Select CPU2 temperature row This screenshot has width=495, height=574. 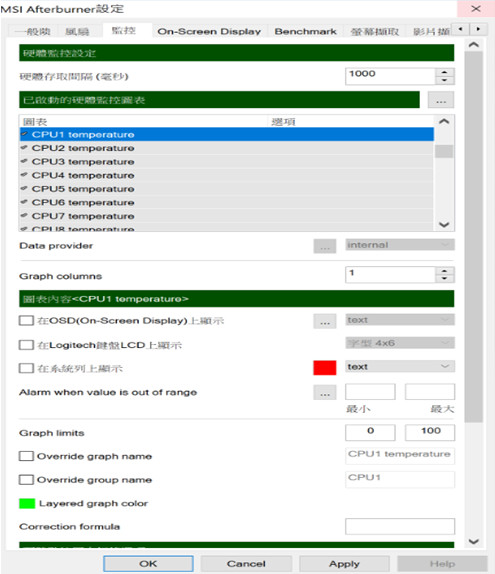point(227,148)
